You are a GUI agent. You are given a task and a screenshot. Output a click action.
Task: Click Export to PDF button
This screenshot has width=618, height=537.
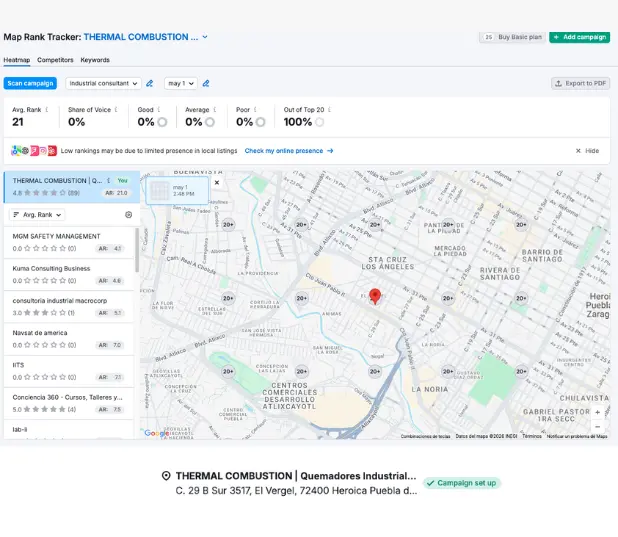(581, 83)
